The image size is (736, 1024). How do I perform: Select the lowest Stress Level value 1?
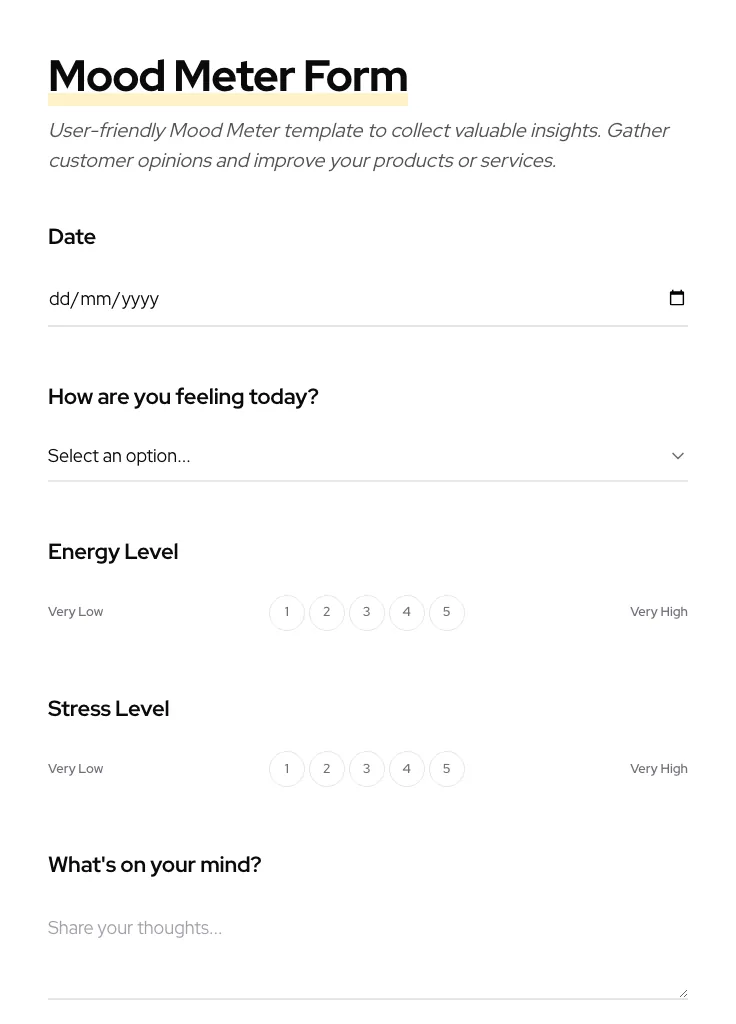[x=287, y=768]
